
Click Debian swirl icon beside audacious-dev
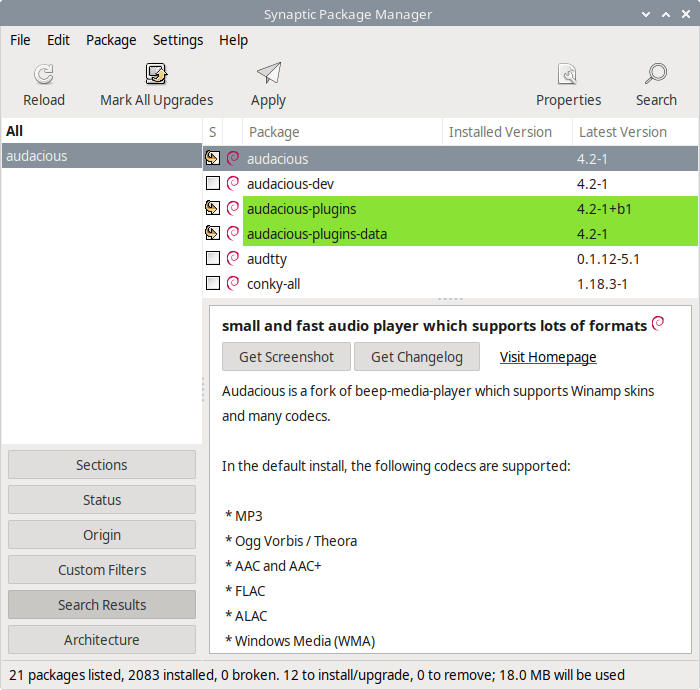point(233,183)
